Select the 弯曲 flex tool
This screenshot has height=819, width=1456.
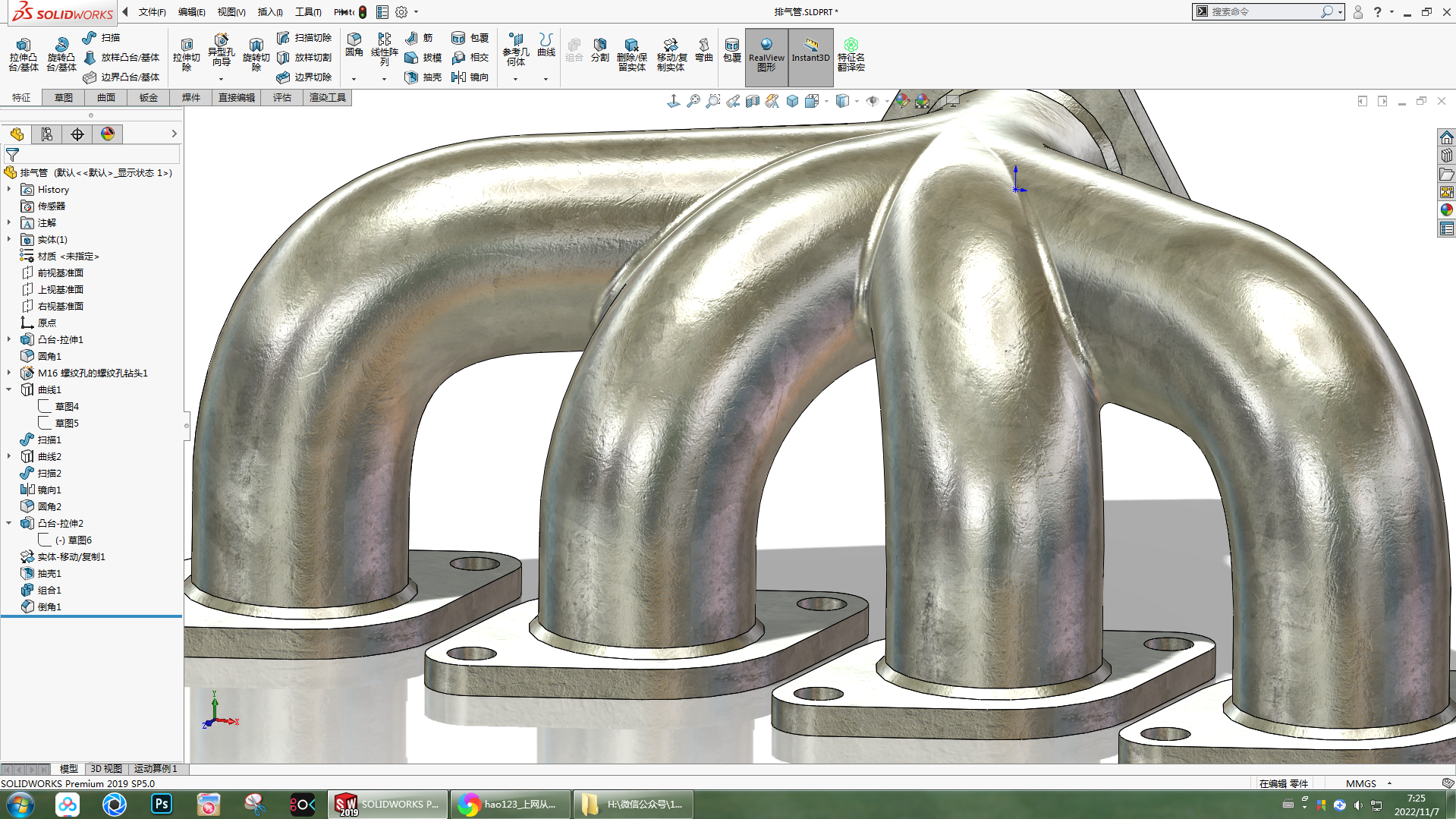pos(704,50)
